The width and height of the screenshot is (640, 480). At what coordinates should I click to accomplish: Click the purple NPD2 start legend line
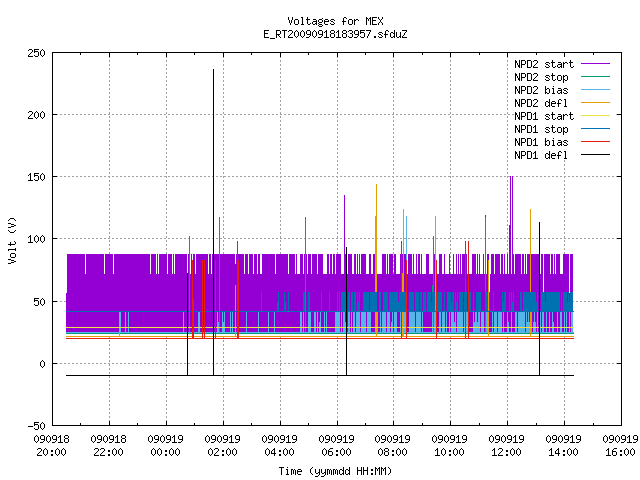point(595,64)
